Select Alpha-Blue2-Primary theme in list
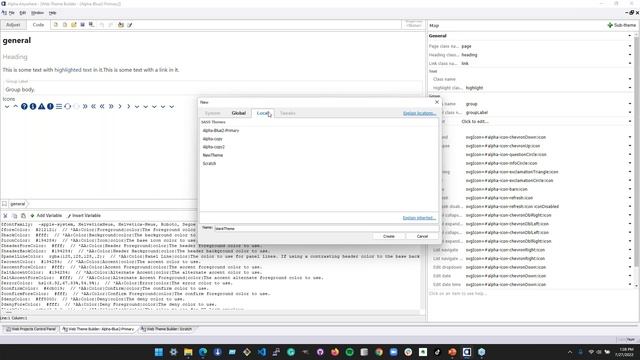 pos(221,131)
